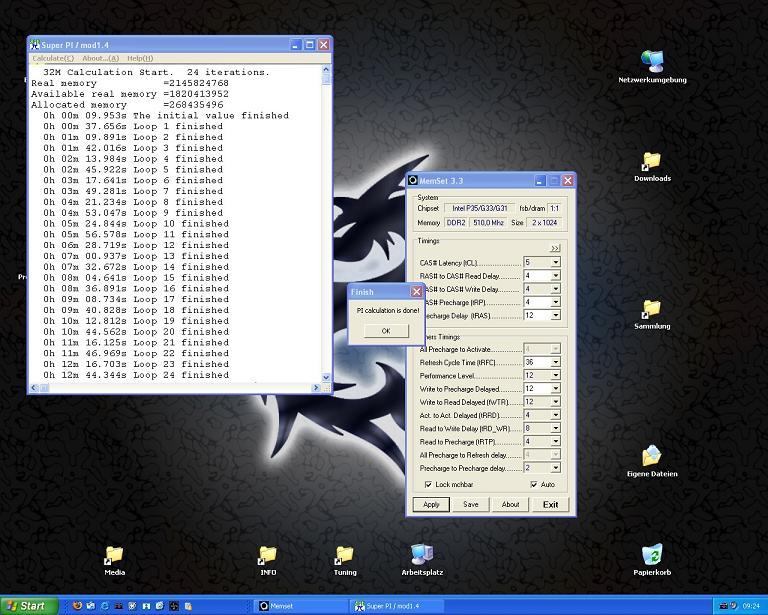Click Super PI vertical scrollbar down arrow
Screen dimensions: 768x615
pos(326,378)
